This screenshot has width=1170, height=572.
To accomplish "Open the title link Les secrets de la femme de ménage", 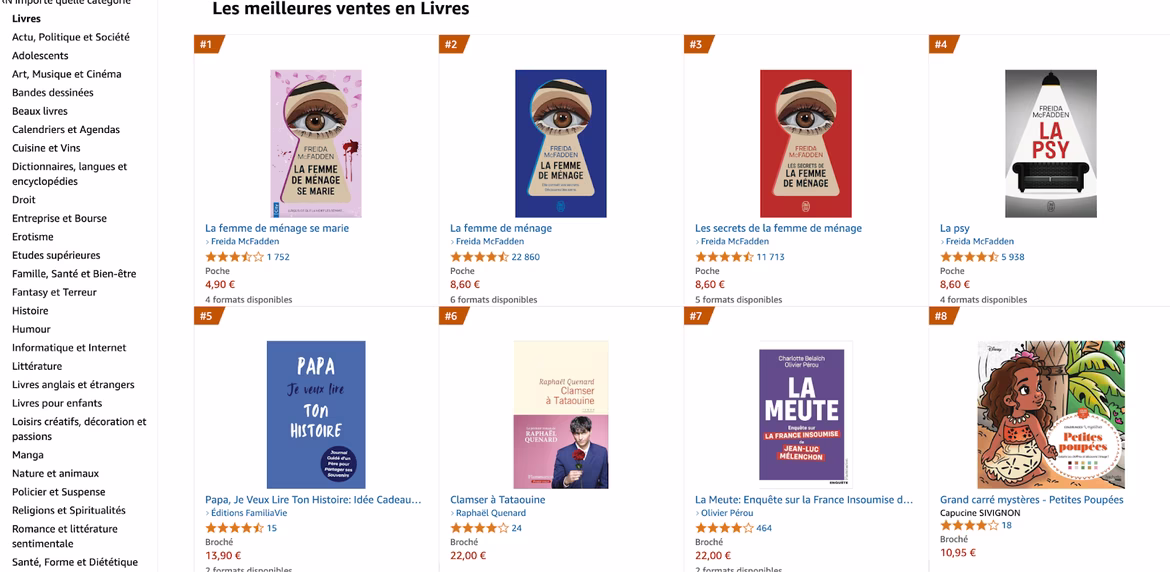I will click(778, 228).
